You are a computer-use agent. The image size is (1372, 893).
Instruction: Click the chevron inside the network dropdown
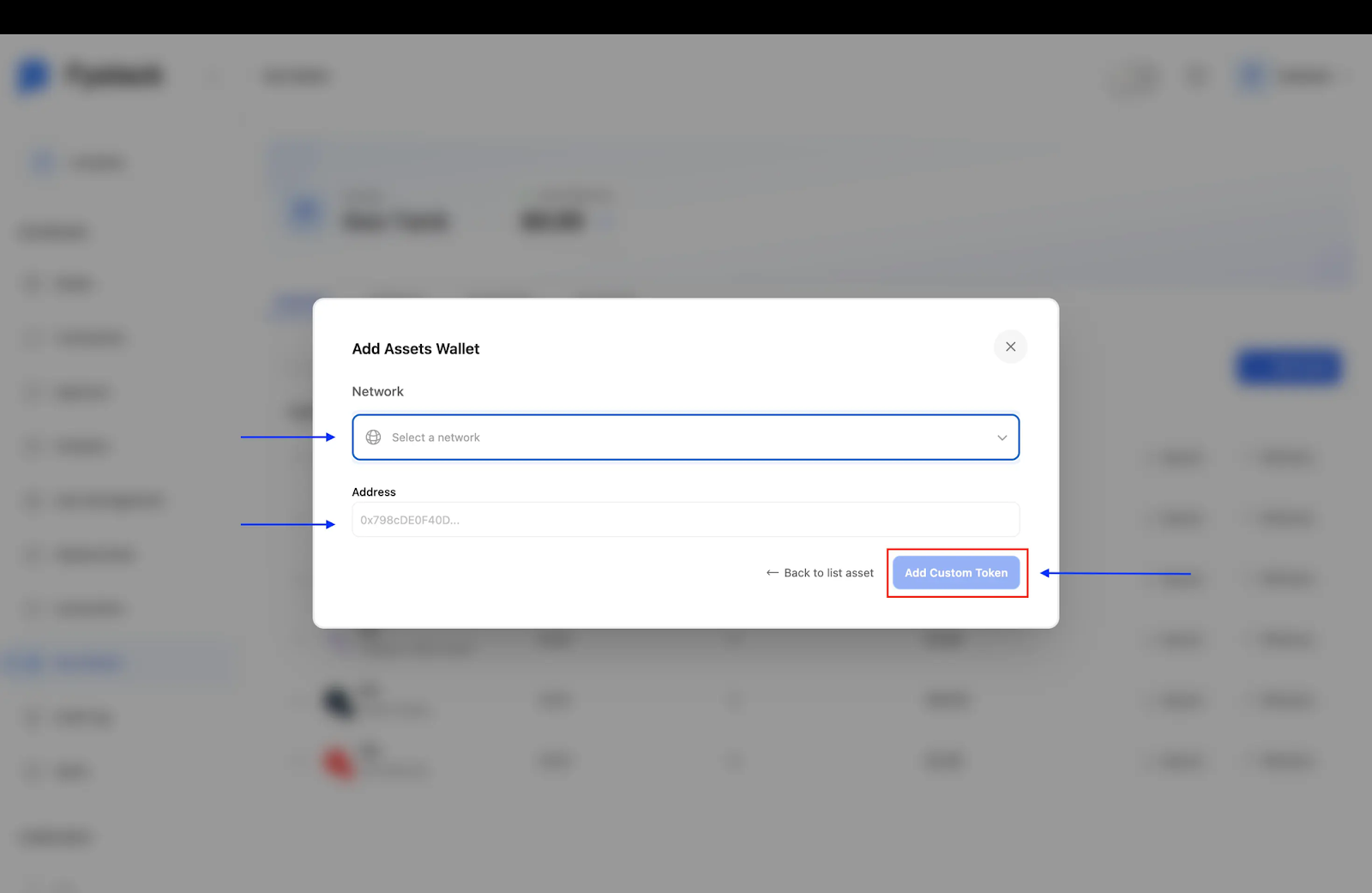click(1001, 437)
